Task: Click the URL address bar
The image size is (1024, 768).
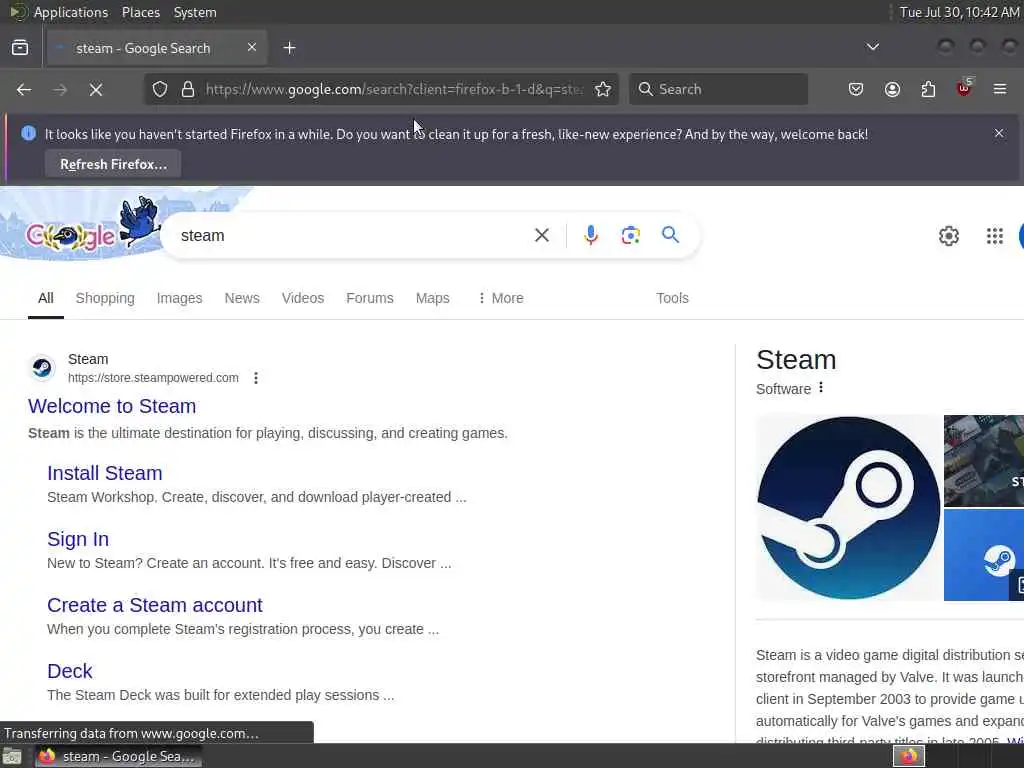Action: point(394,89)
